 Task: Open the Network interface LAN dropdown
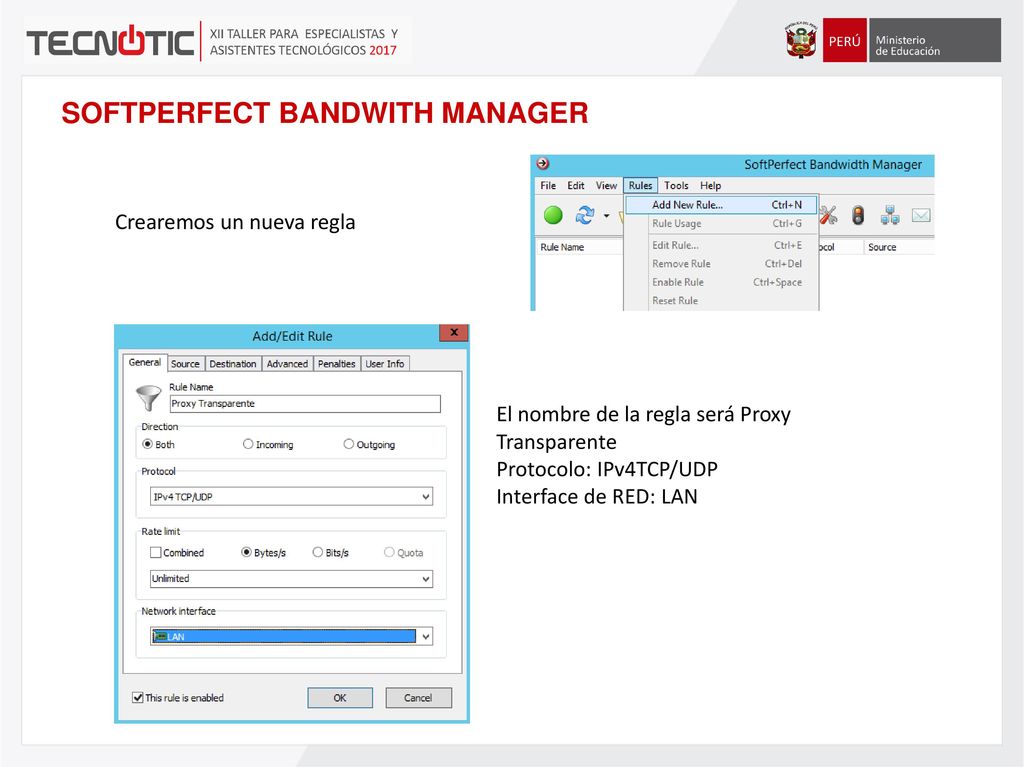(291, 636)
